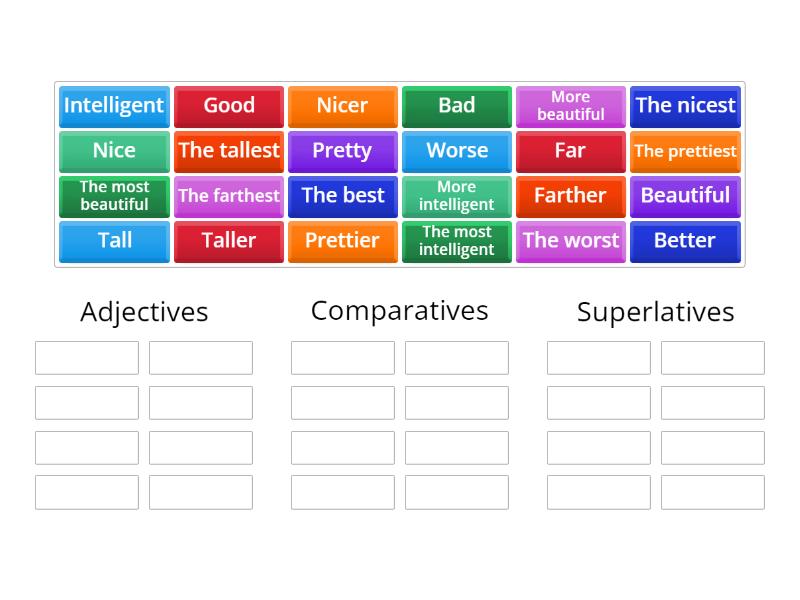
Task: Select the Worse tile
Action: tap(456, 151)
